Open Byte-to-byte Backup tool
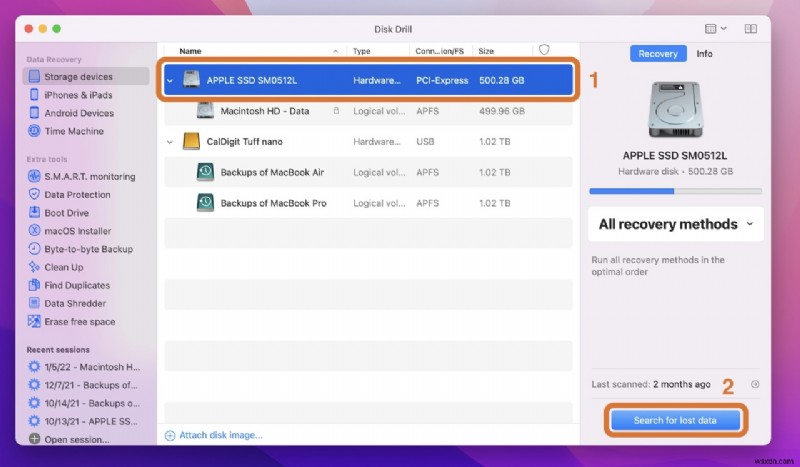 81,249
